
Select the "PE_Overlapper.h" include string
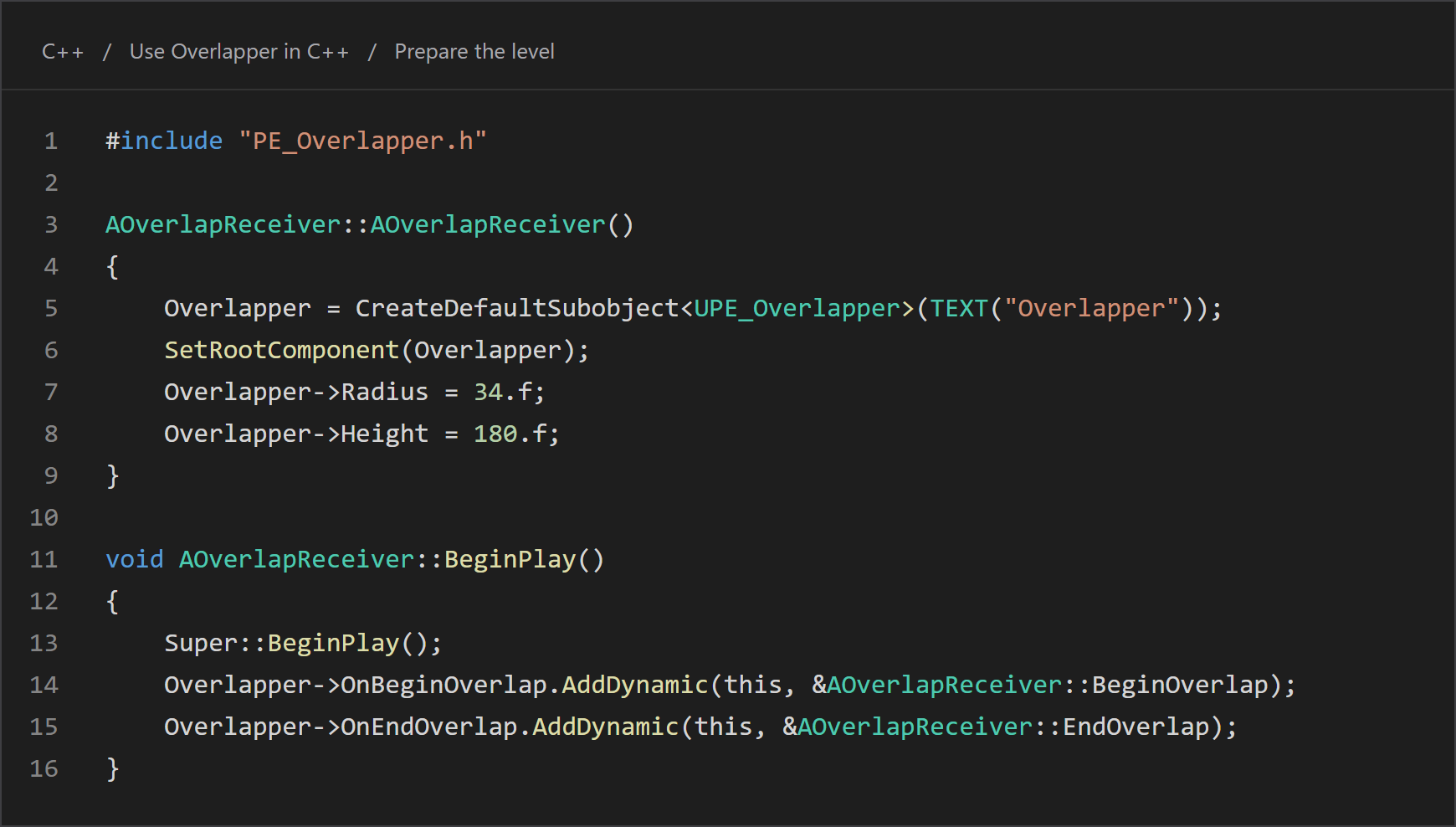click(x=362, y=141)
